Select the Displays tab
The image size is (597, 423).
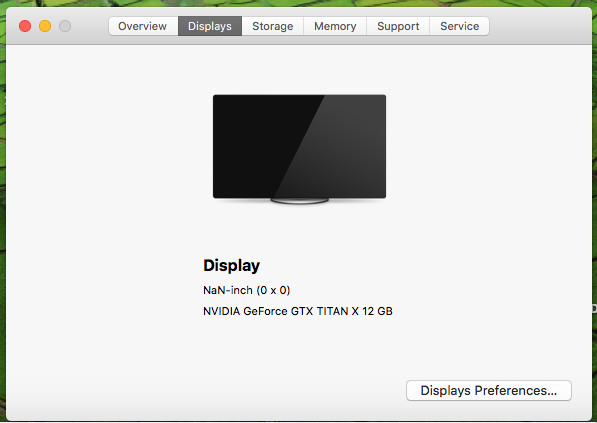[x=210, y=26]
